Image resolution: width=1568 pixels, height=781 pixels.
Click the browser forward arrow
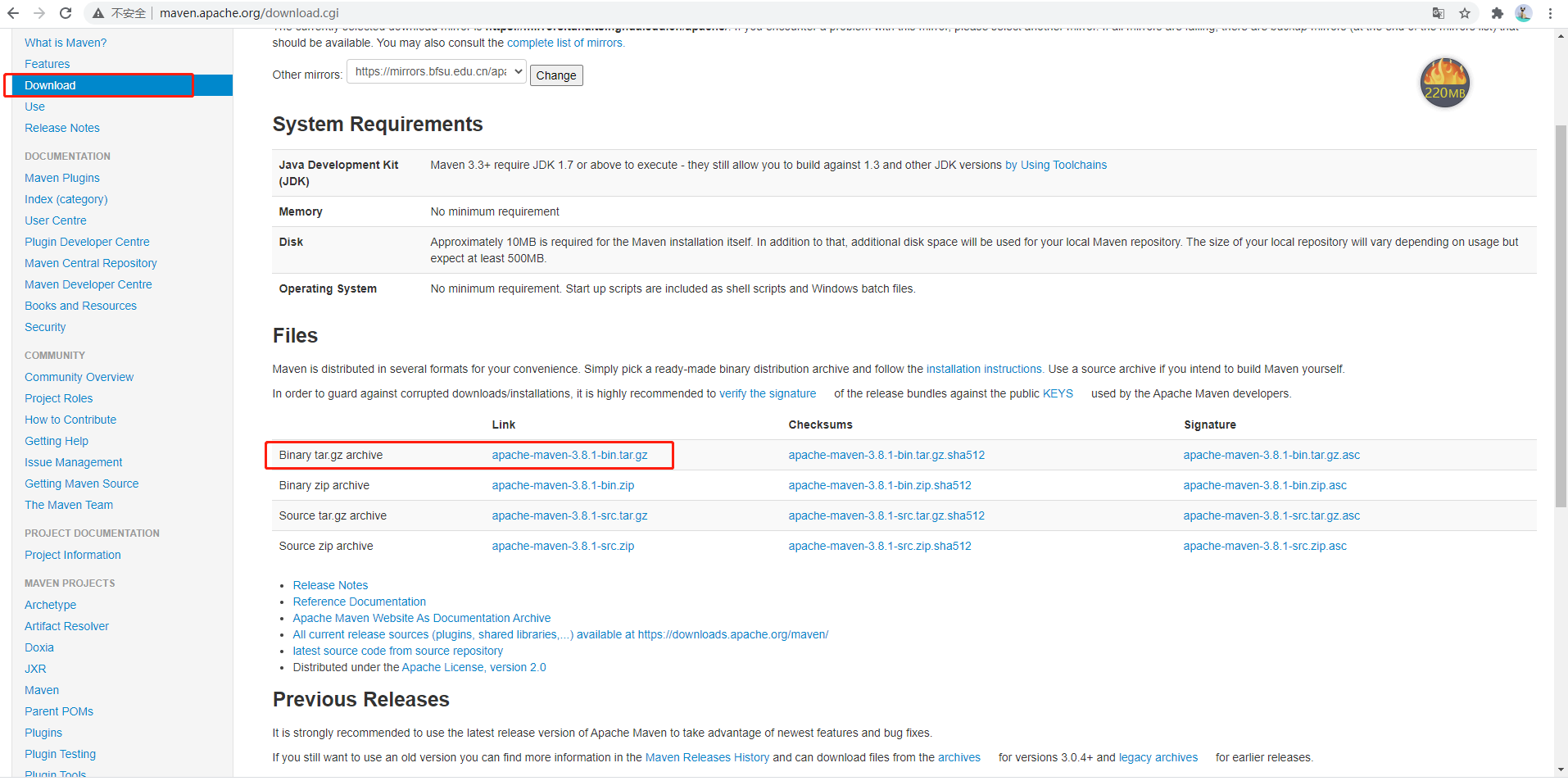[x=39, y=13]
